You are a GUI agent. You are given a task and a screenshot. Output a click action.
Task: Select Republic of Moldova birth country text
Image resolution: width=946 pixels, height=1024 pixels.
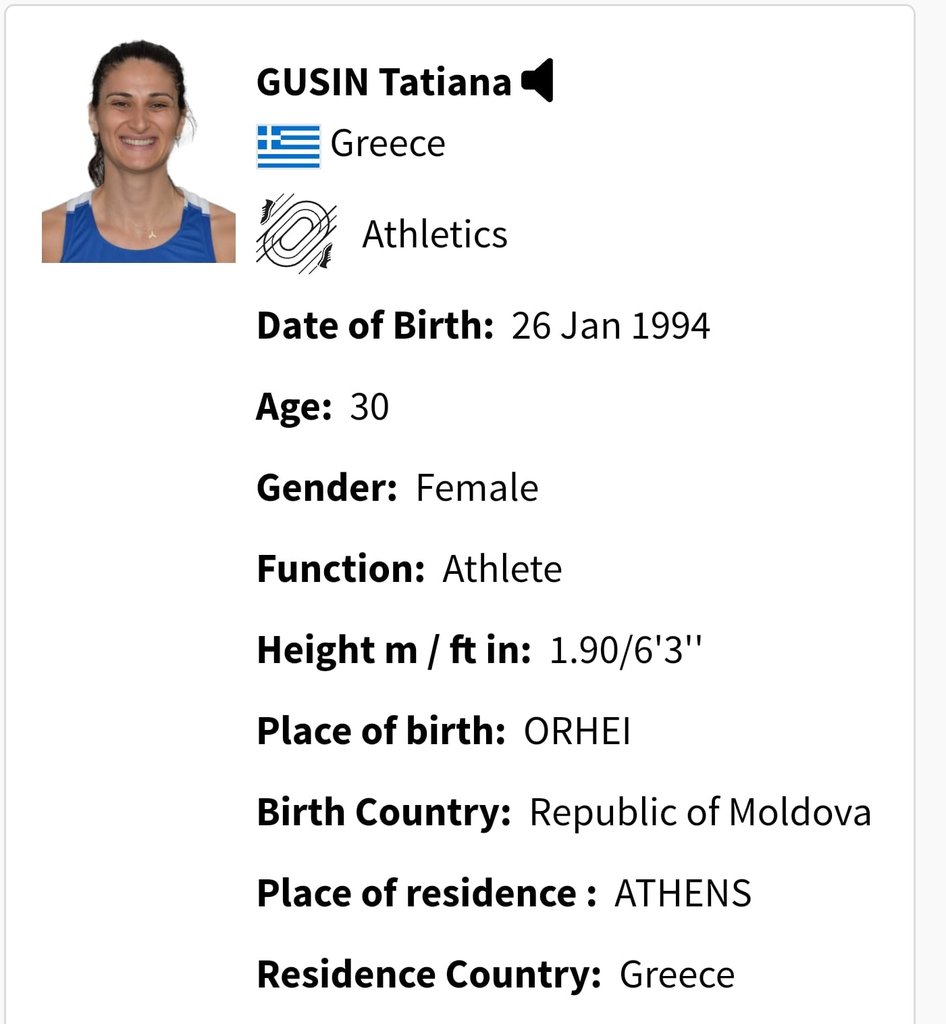click(701, 812)
